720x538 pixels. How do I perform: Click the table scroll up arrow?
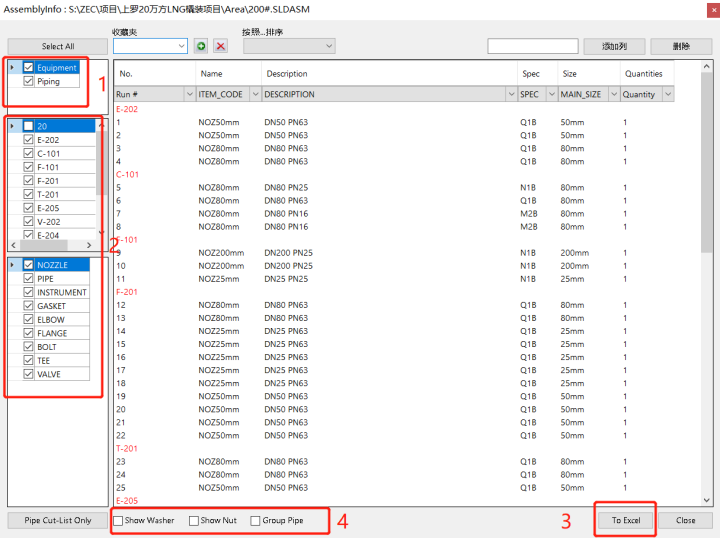(x=707, y=67)
